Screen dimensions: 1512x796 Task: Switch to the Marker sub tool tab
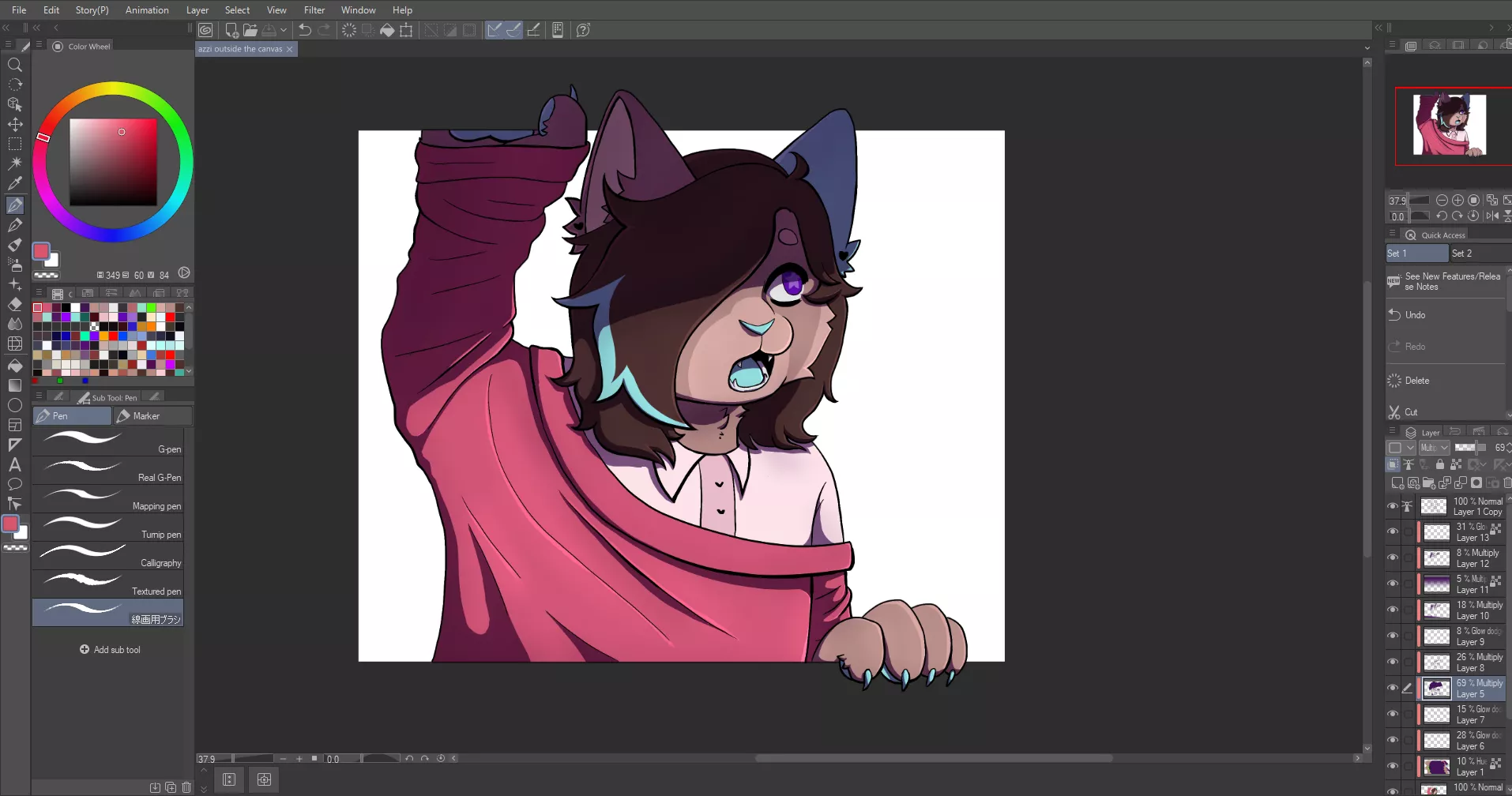[152, 415]
